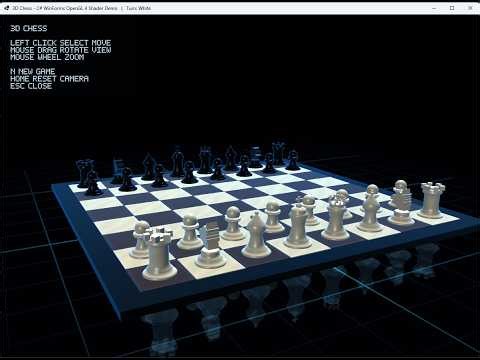The width and height of the screenshot is (480, 360).
Task: Click the 3D Chess window title text
Action: (82, 8)
